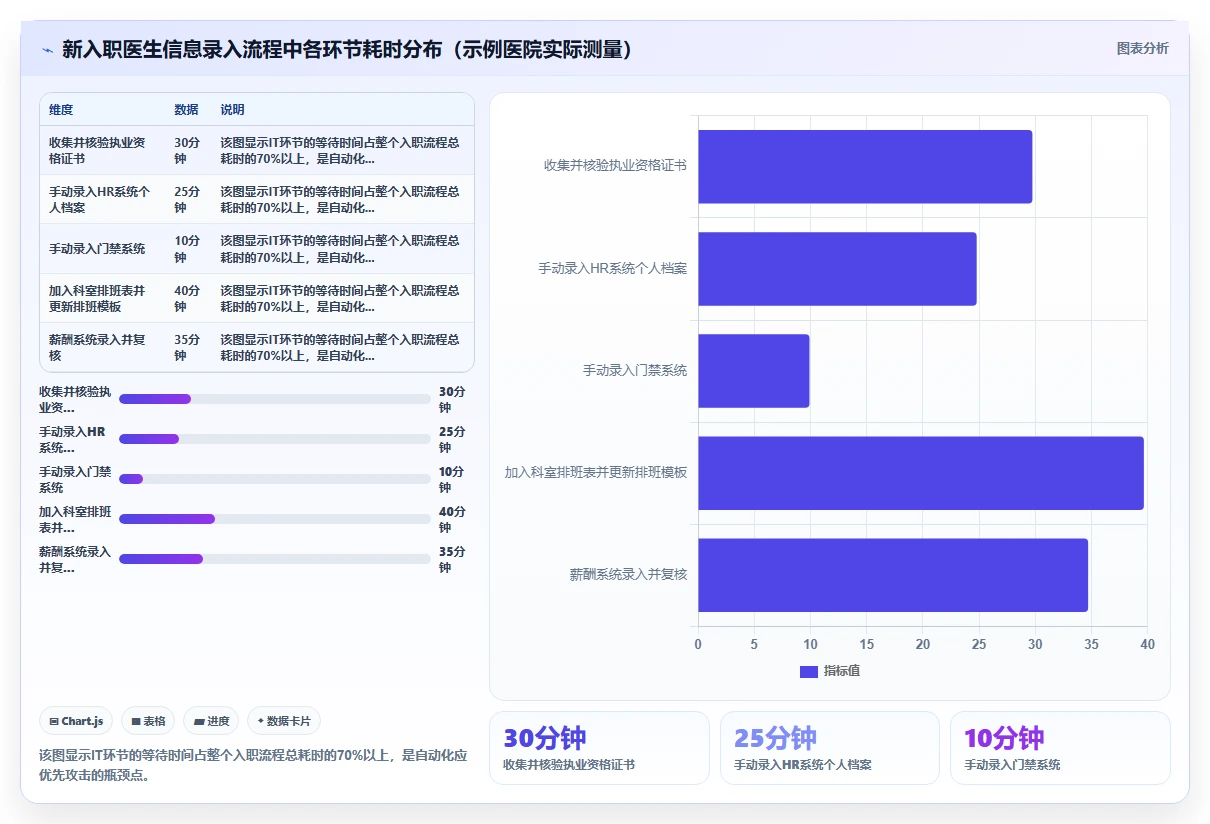Click the 数据卡片 tag chip
The width and height of the screenshot is (1210, 824).
(284, 721)
